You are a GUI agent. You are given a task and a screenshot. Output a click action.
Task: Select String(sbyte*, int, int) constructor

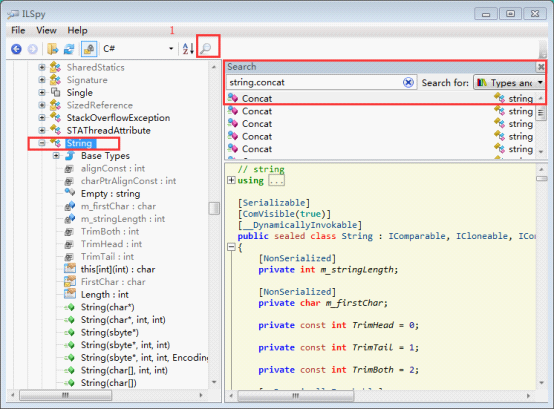pos(125,345)
